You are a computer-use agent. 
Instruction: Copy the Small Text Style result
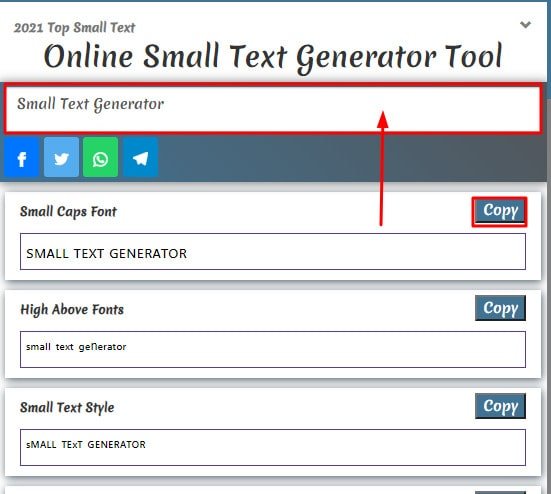click(x=500, y=406)
